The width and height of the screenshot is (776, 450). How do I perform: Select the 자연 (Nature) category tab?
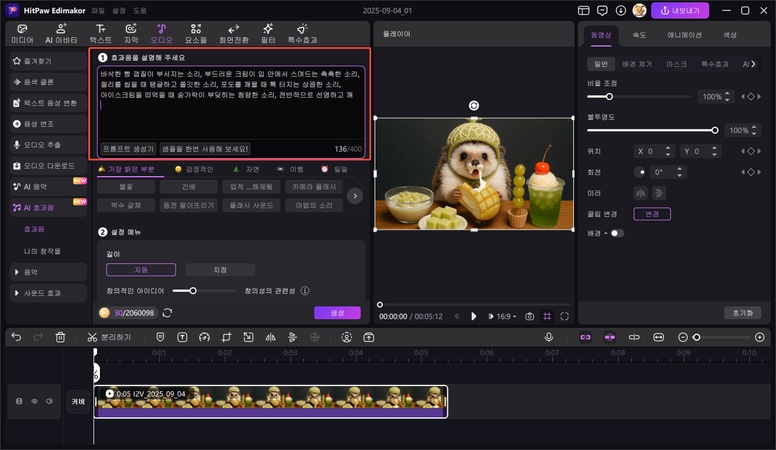246,169
